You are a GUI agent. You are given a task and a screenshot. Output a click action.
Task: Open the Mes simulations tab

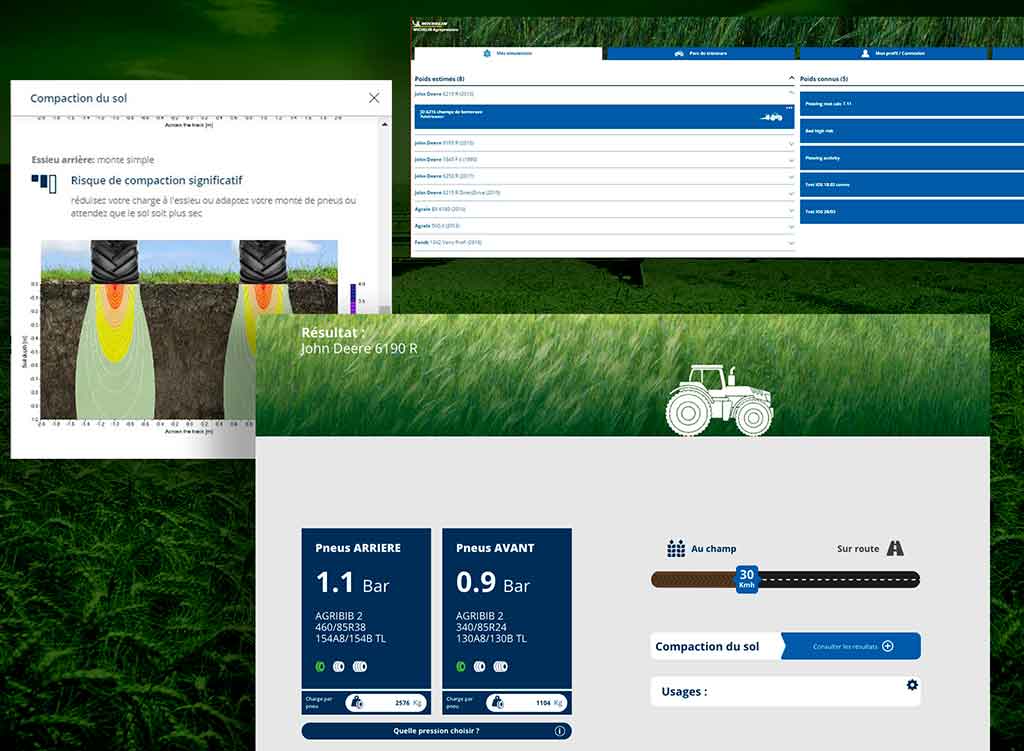point(508,54)
